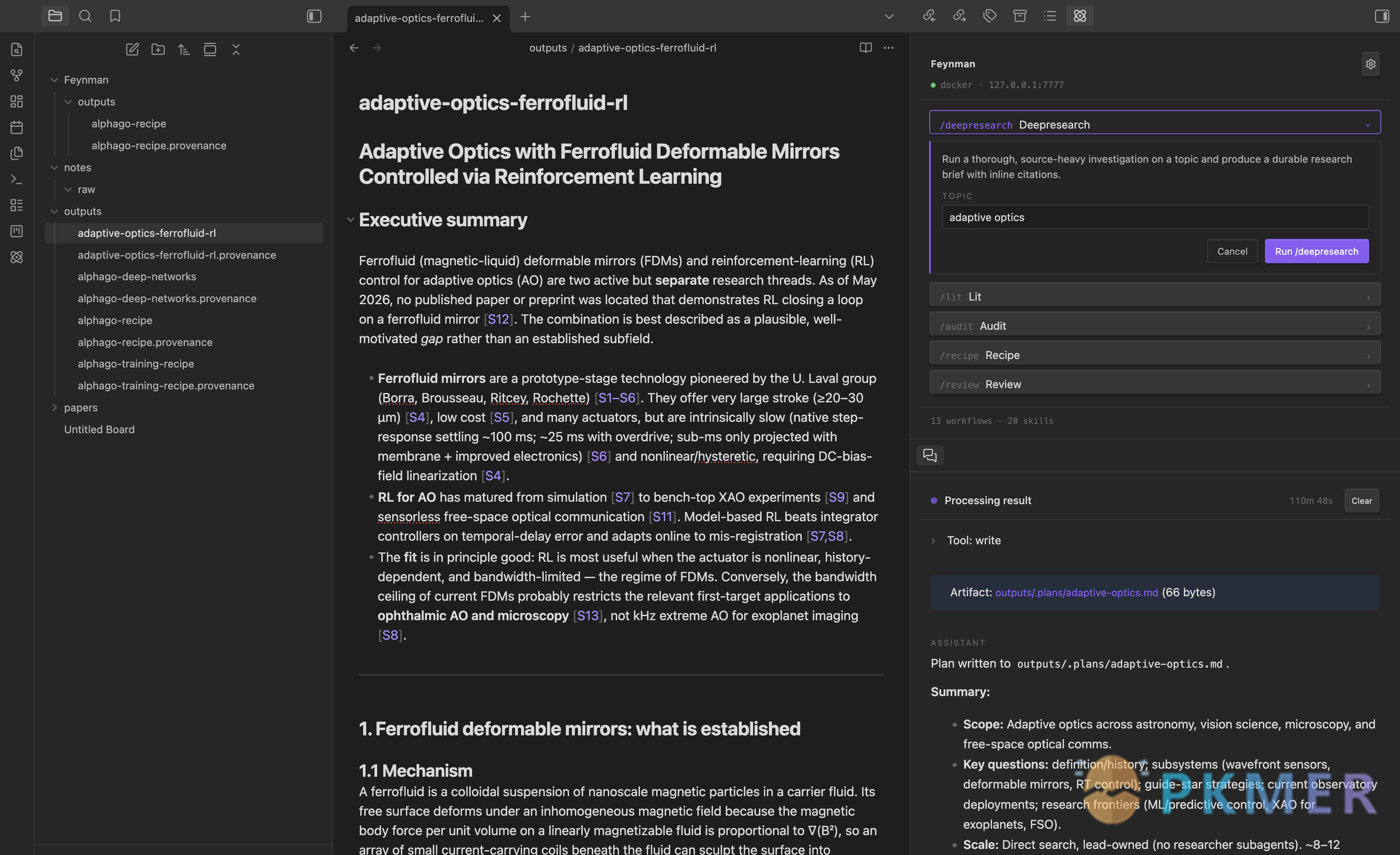
Task: Open Feynman atom icon in ribbon
Action: coord(17,258)
